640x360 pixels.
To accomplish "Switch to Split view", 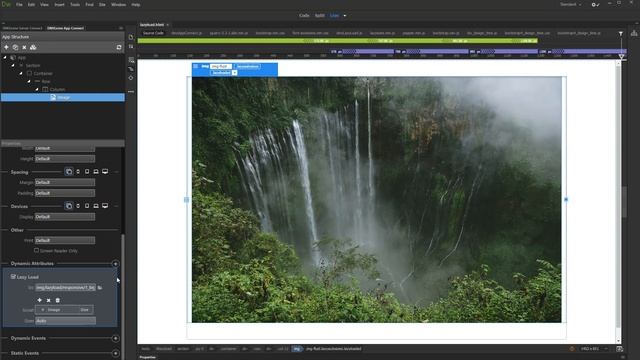I will [320, 16].
